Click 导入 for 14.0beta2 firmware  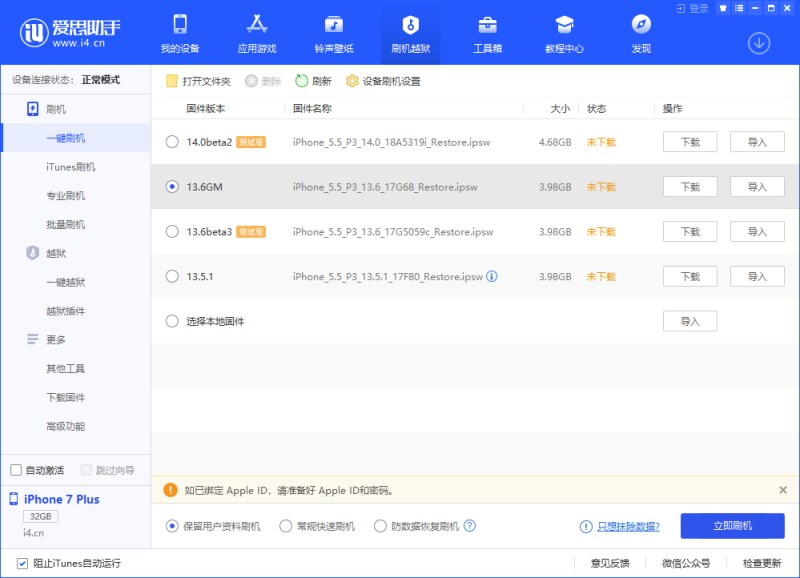point(757,142)
